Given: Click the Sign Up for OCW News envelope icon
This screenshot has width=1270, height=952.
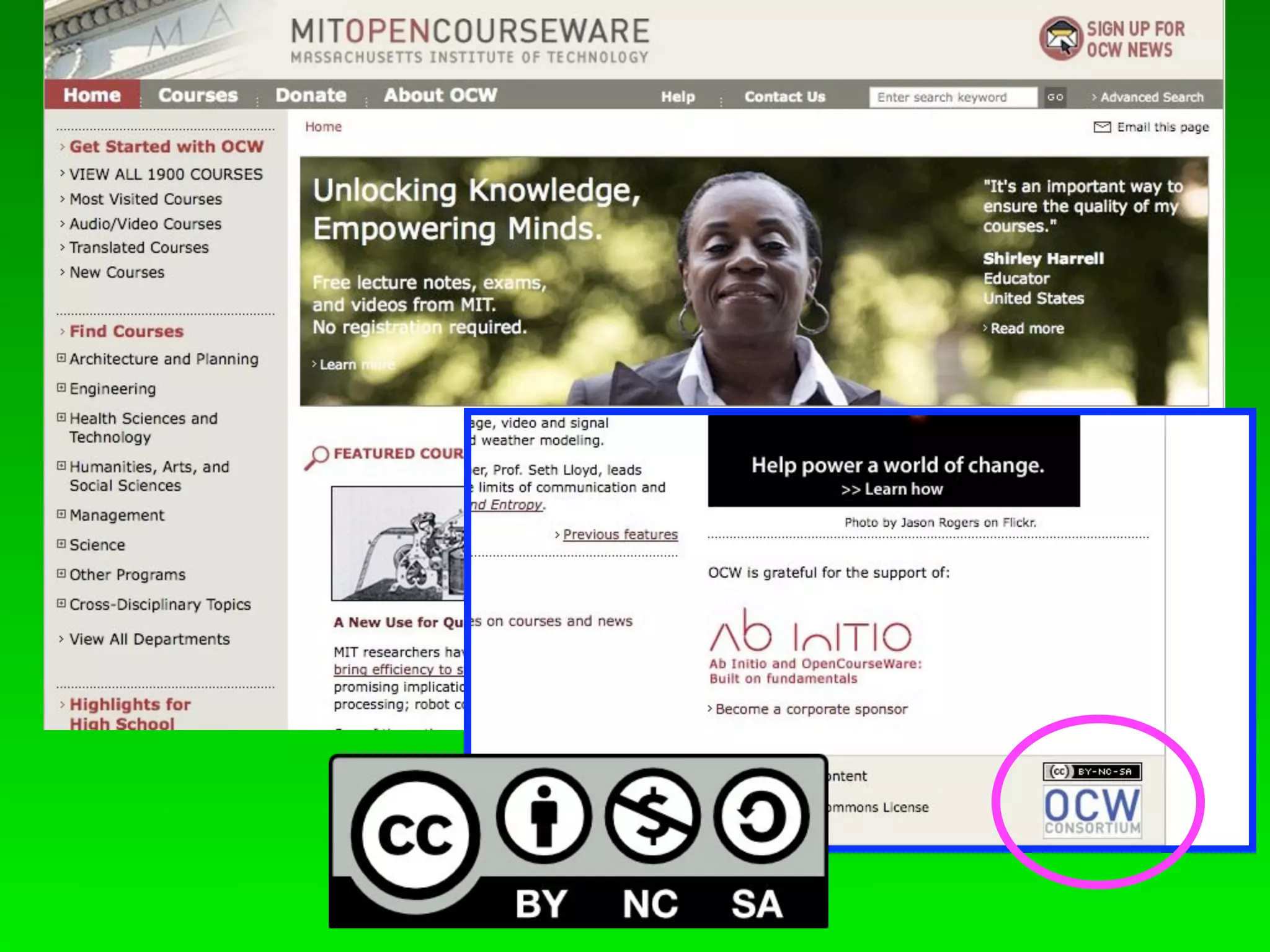Looking at the screenshot, I should point(1060,38).
